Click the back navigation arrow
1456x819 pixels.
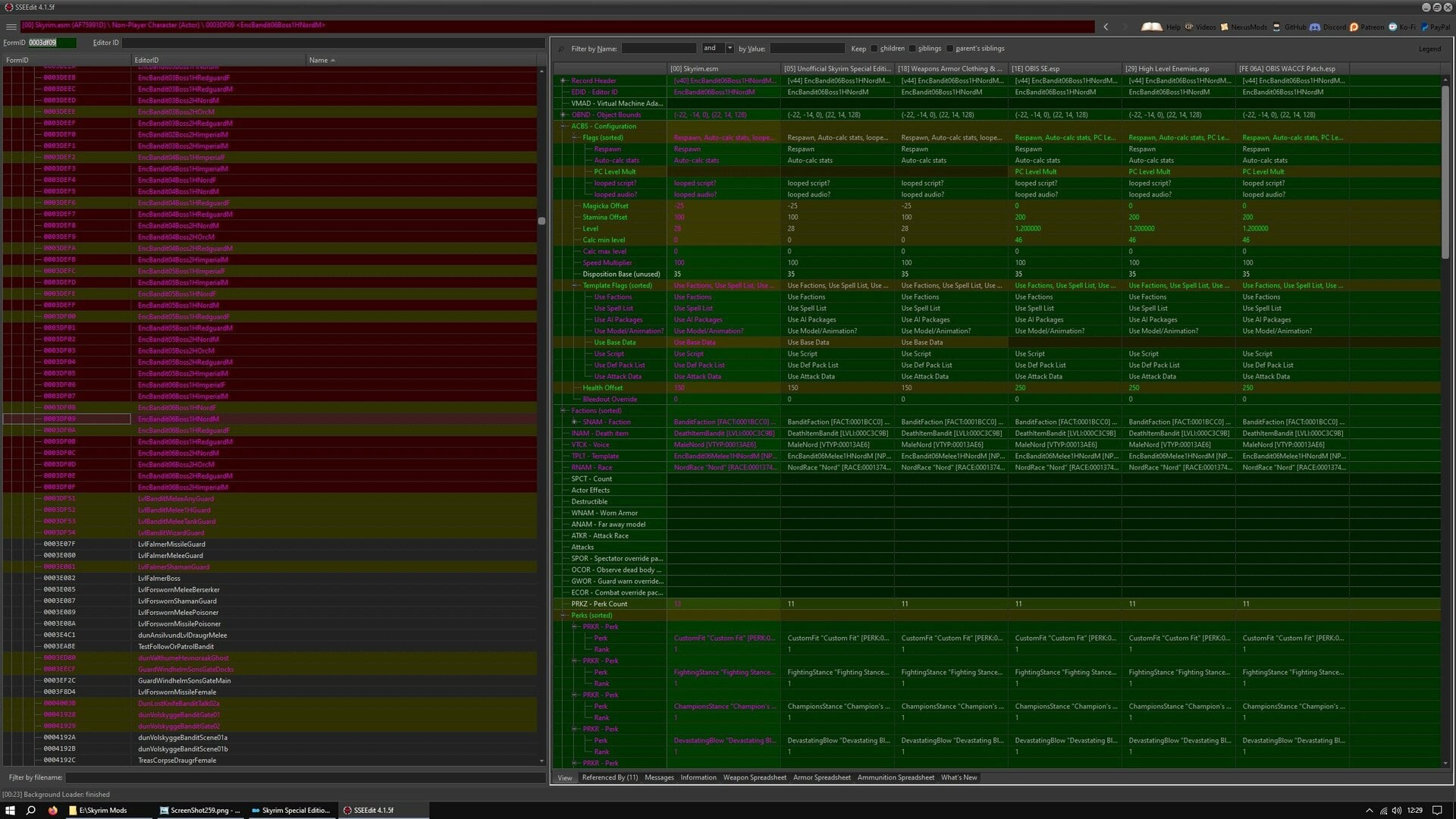1106,27
